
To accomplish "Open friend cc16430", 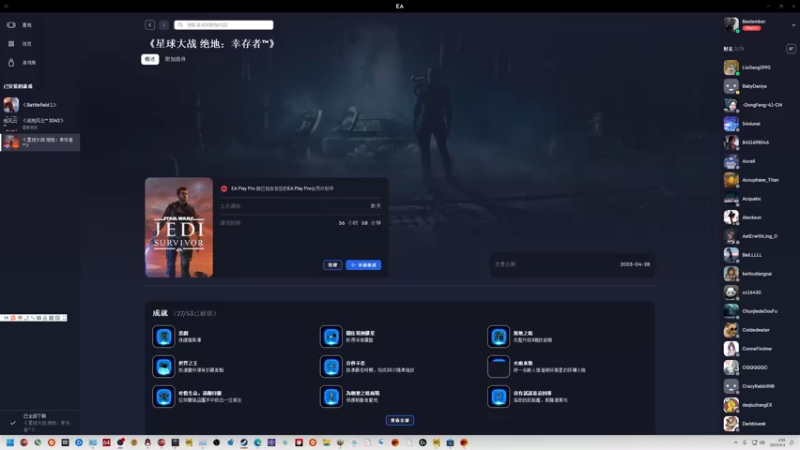I will [758, 292].
